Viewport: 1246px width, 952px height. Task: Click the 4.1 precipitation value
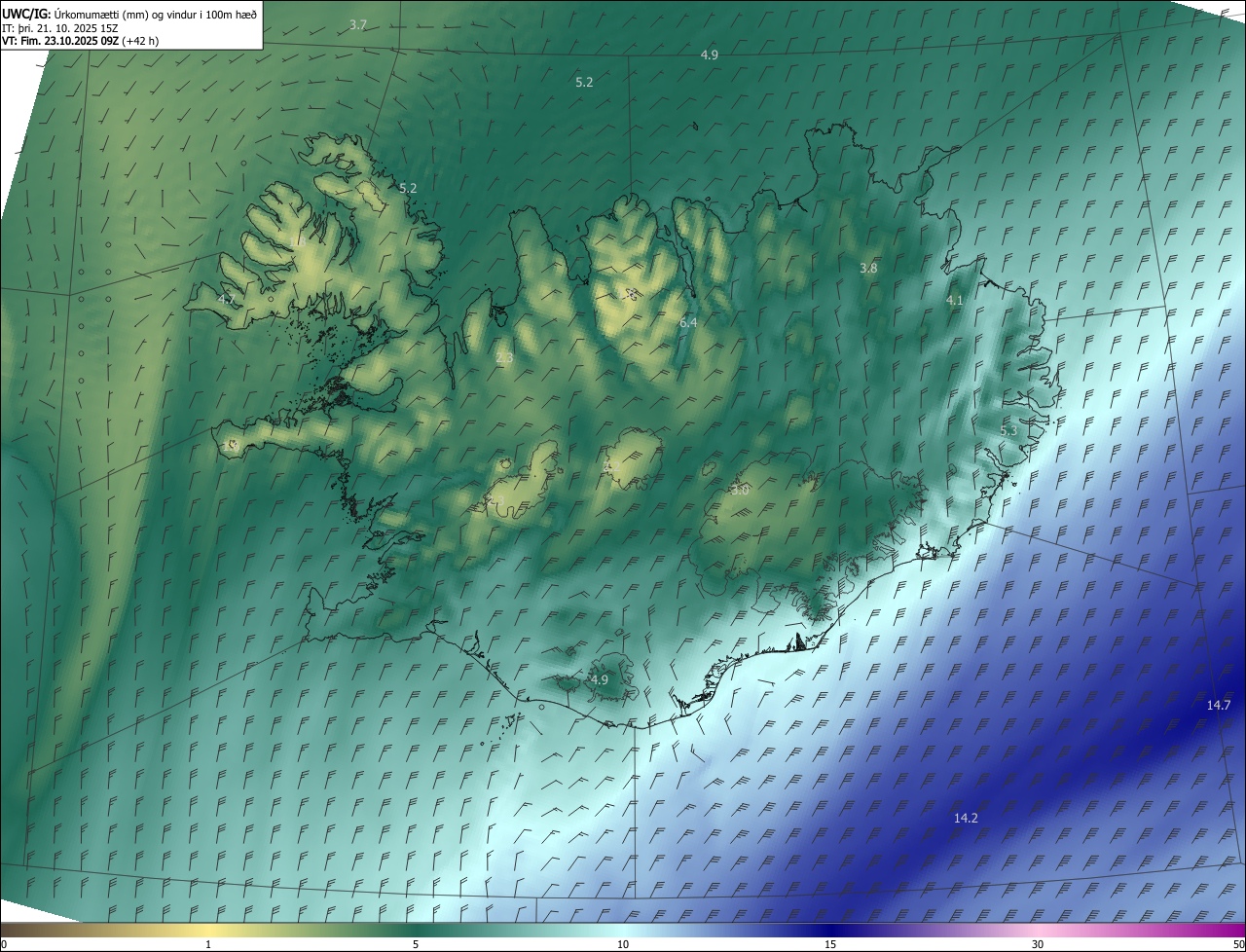[x=954, y=301]
